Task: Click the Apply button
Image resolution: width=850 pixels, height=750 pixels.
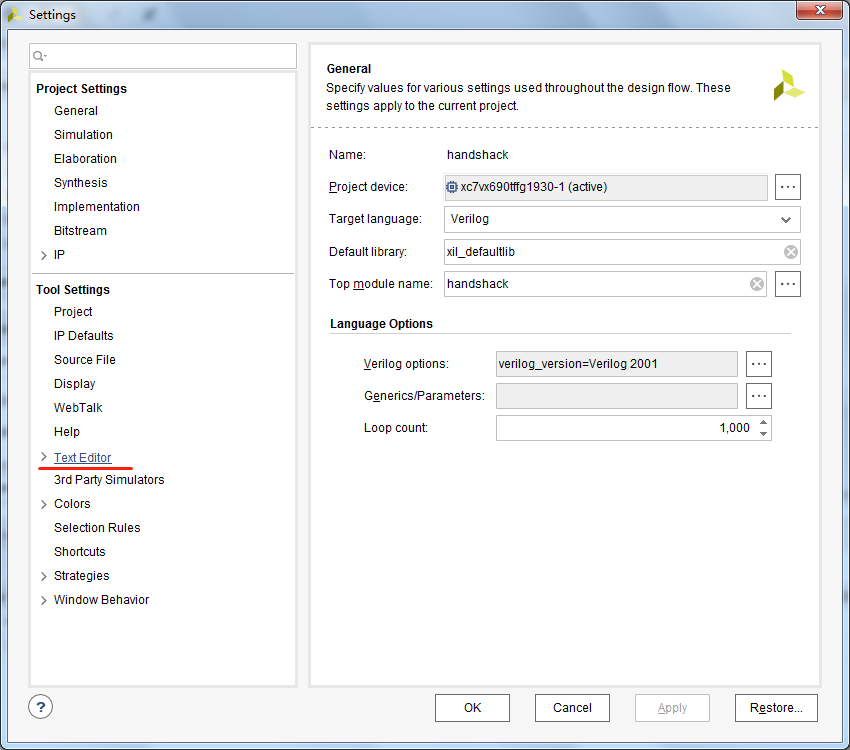Action: point(672,708)
